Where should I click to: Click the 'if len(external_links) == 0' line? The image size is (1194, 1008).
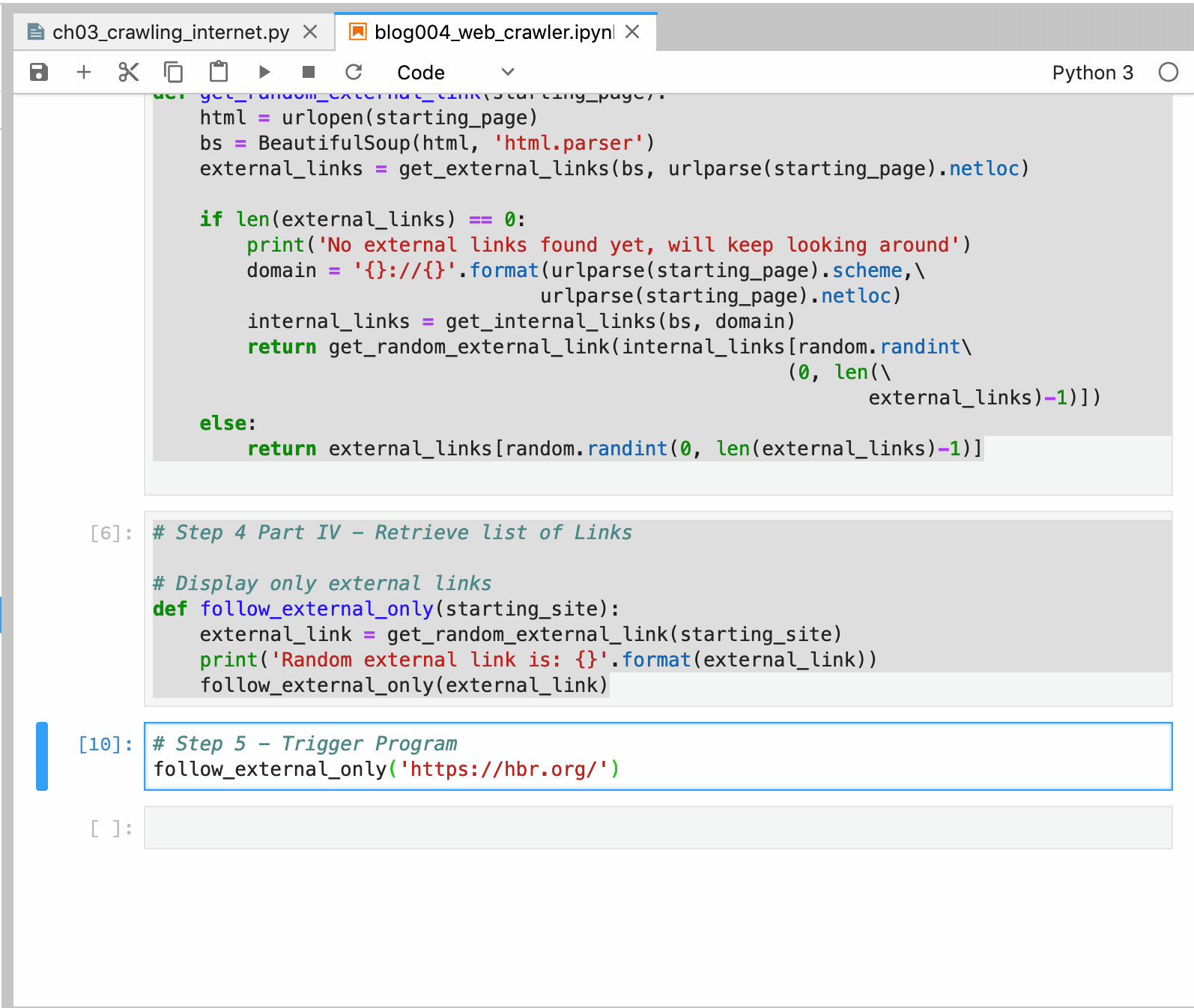363,219
